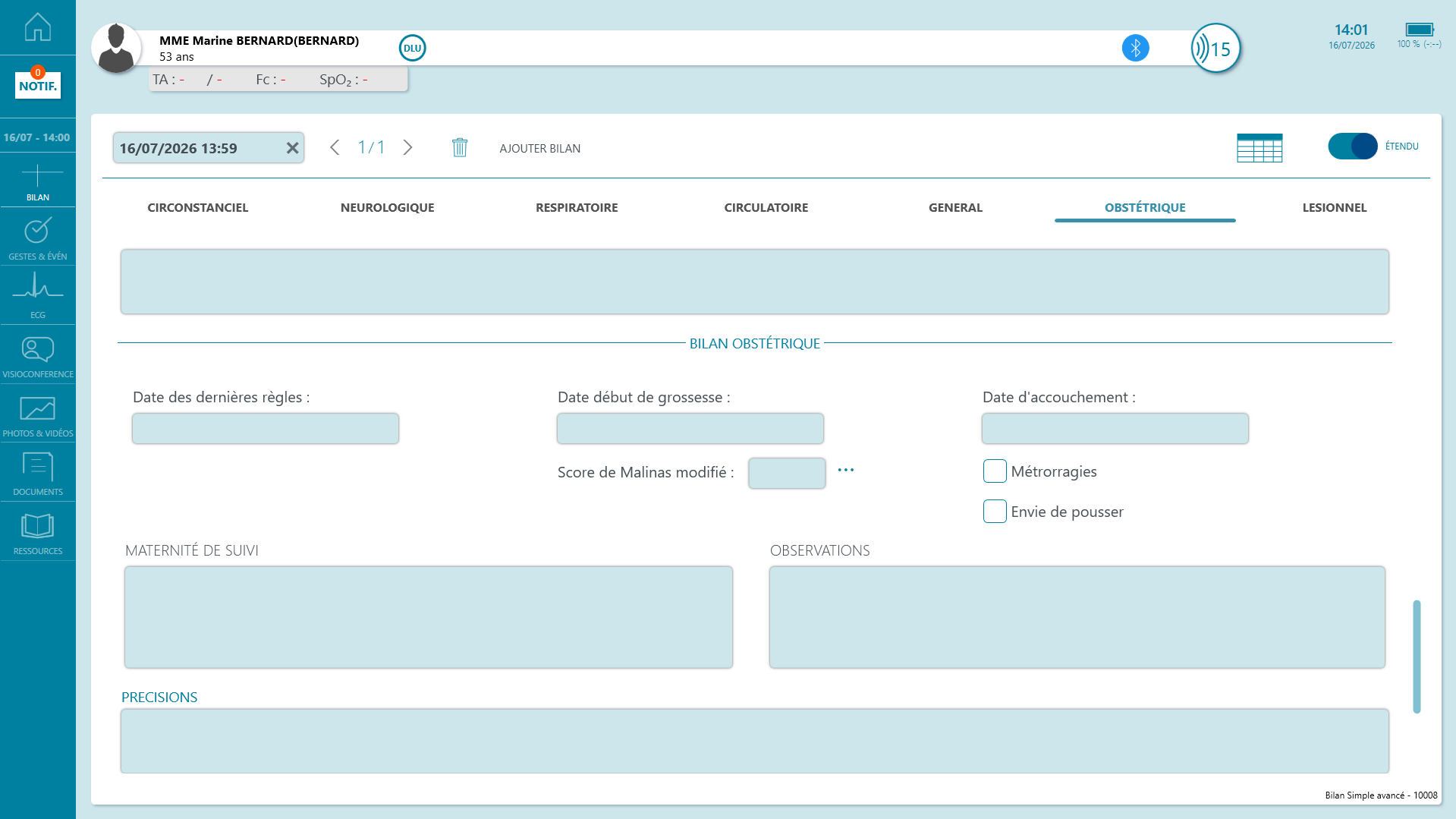The height and width of the screenshot is (819, 1456).
Task: Click the patient avatar picture
Action: (116, 48)
